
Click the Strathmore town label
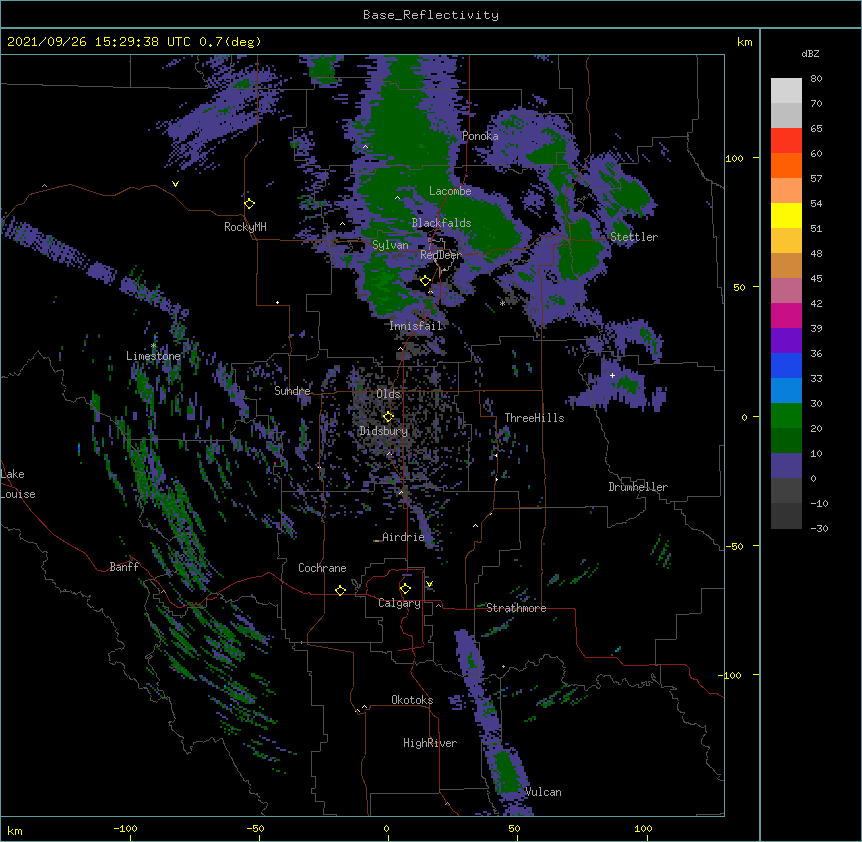tap(516, 608)
